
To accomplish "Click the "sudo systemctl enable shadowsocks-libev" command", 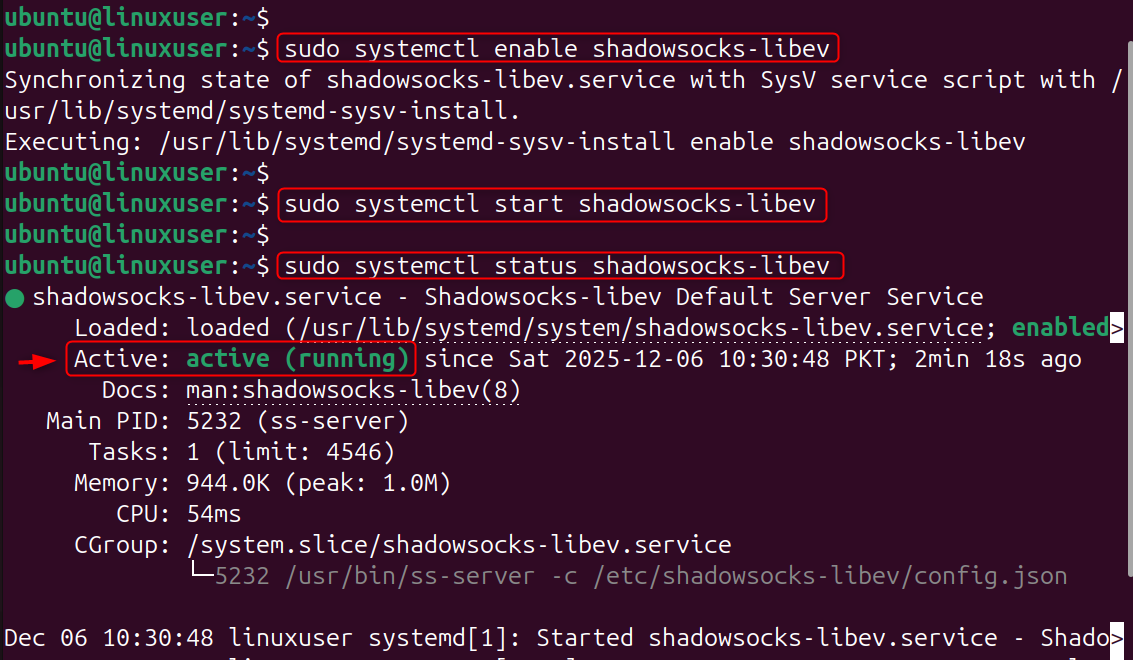I will point(557,49).
